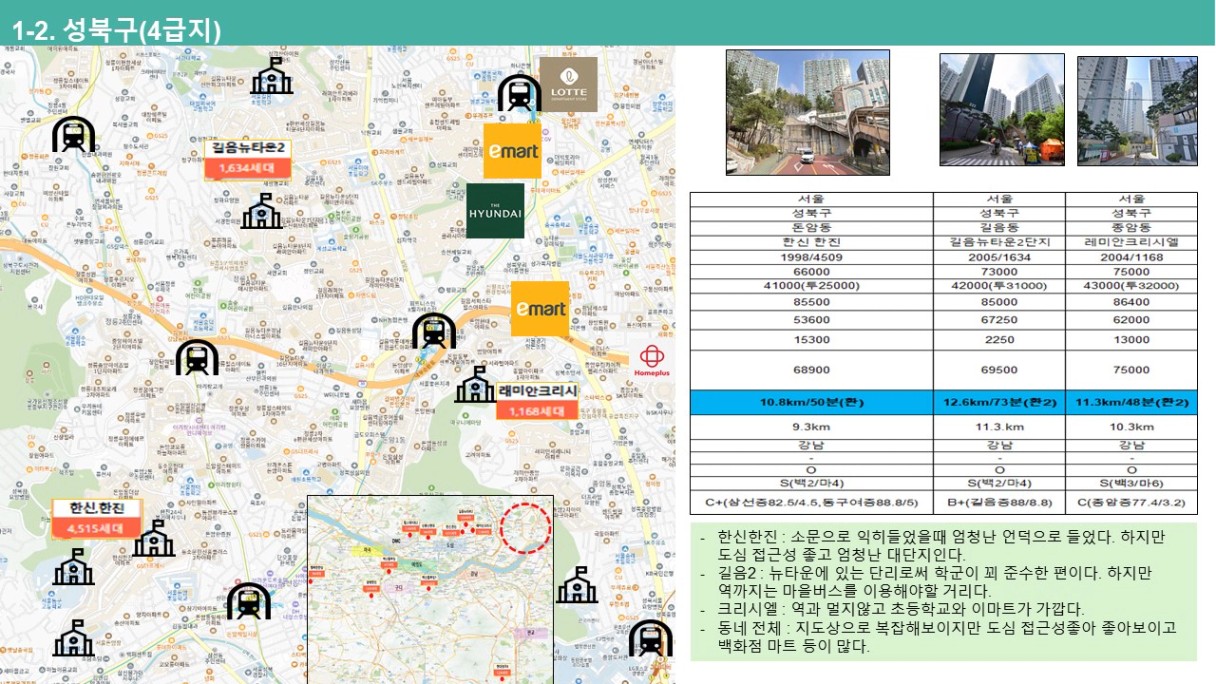Viewport: 1216px width, 684px height.
Task: Click the B+(길음중88/8.8) cell
Action: tap(999, 503)
